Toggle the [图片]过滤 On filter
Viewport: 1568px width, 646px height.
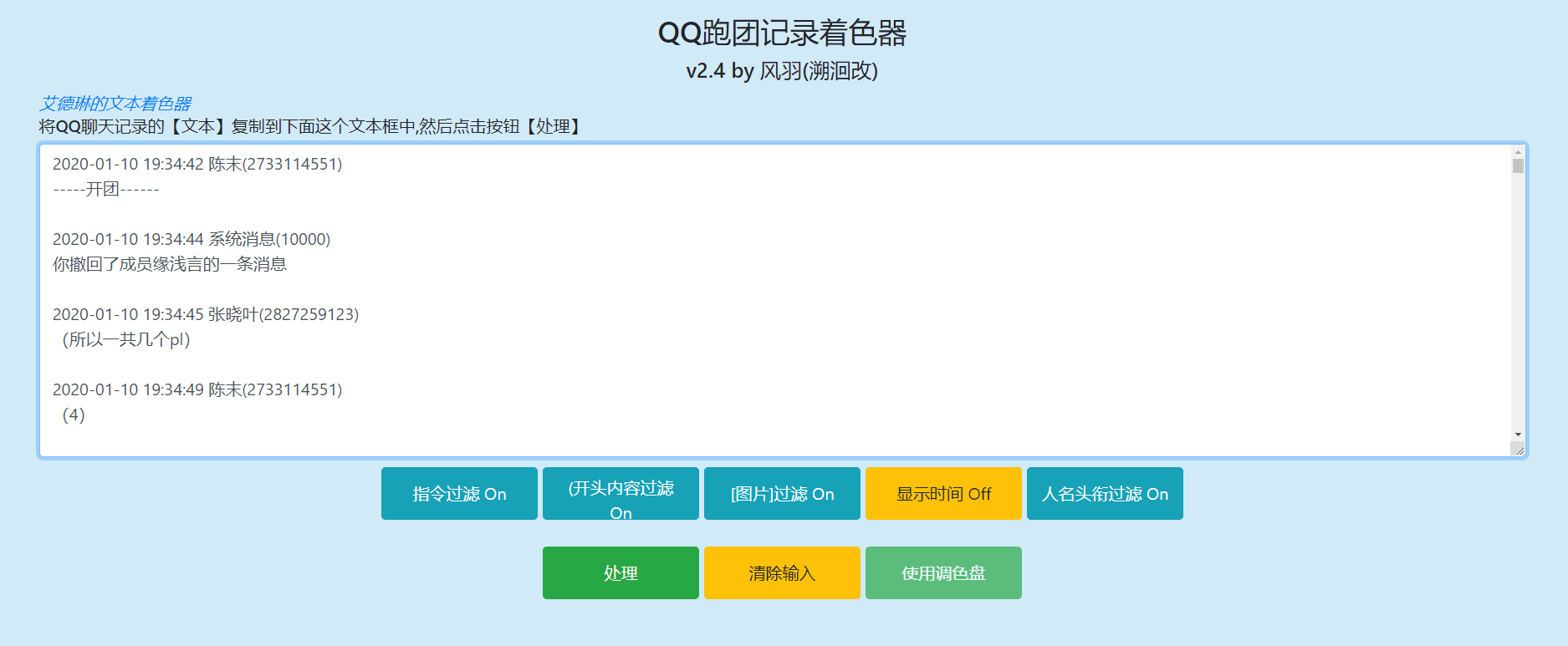point(782,493)
